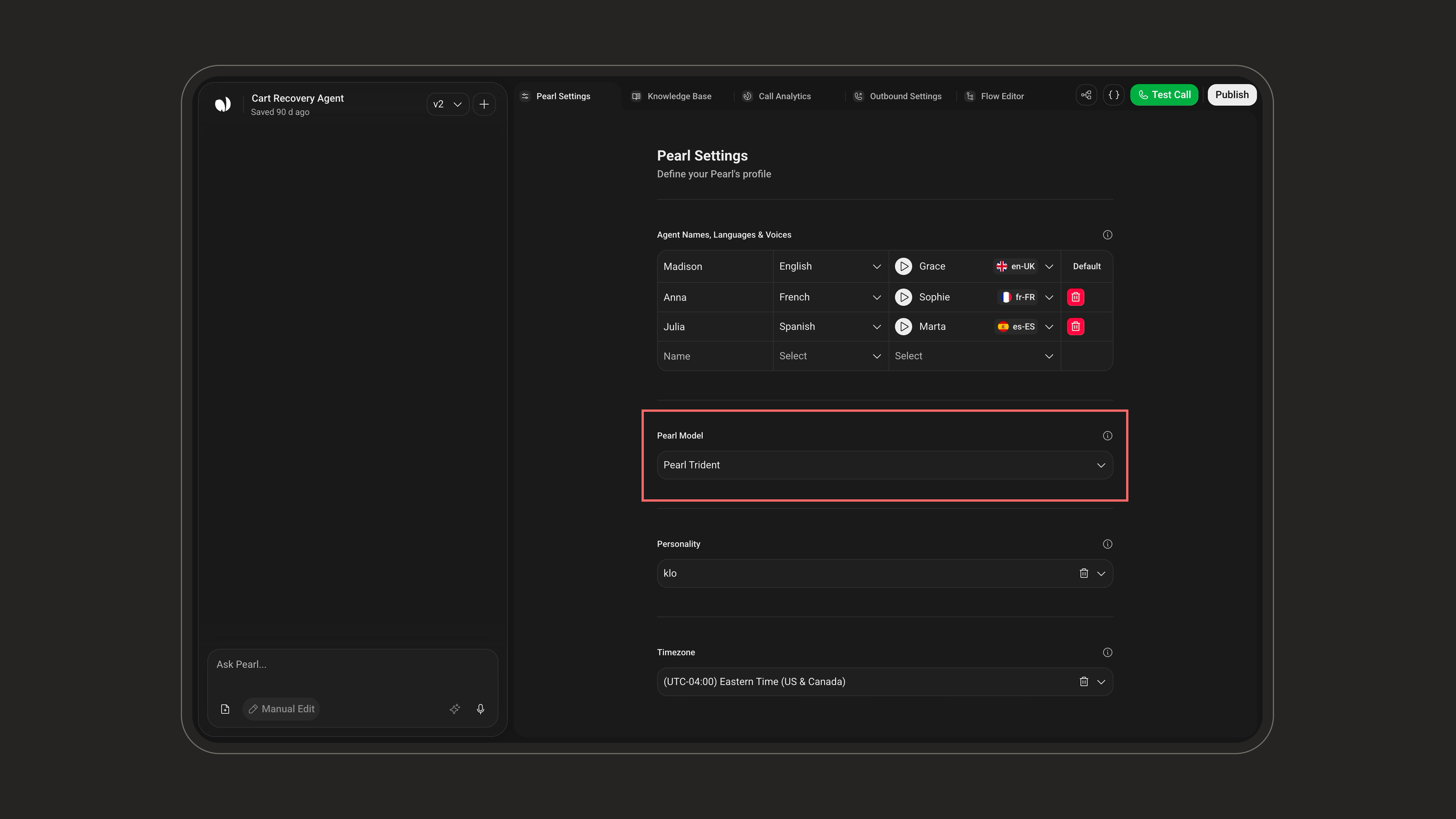Viewport: 1456px width, 819px height.
Task: Open the Spanish language dropdown
Action: click(830, 327)
